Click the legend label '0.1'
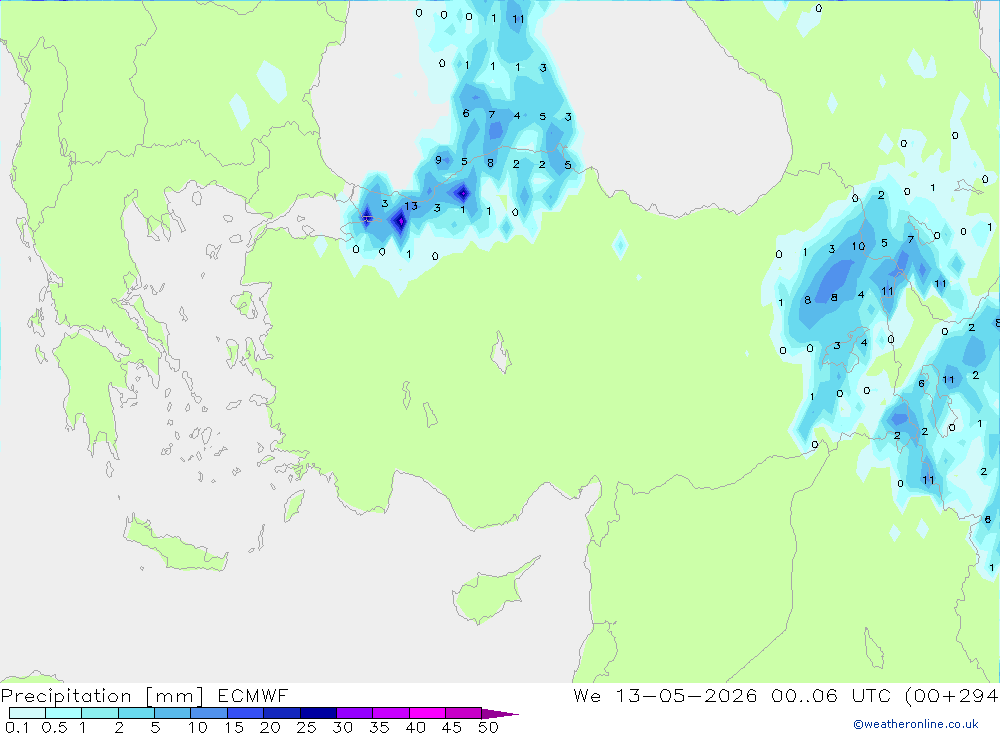 [17, 727]
